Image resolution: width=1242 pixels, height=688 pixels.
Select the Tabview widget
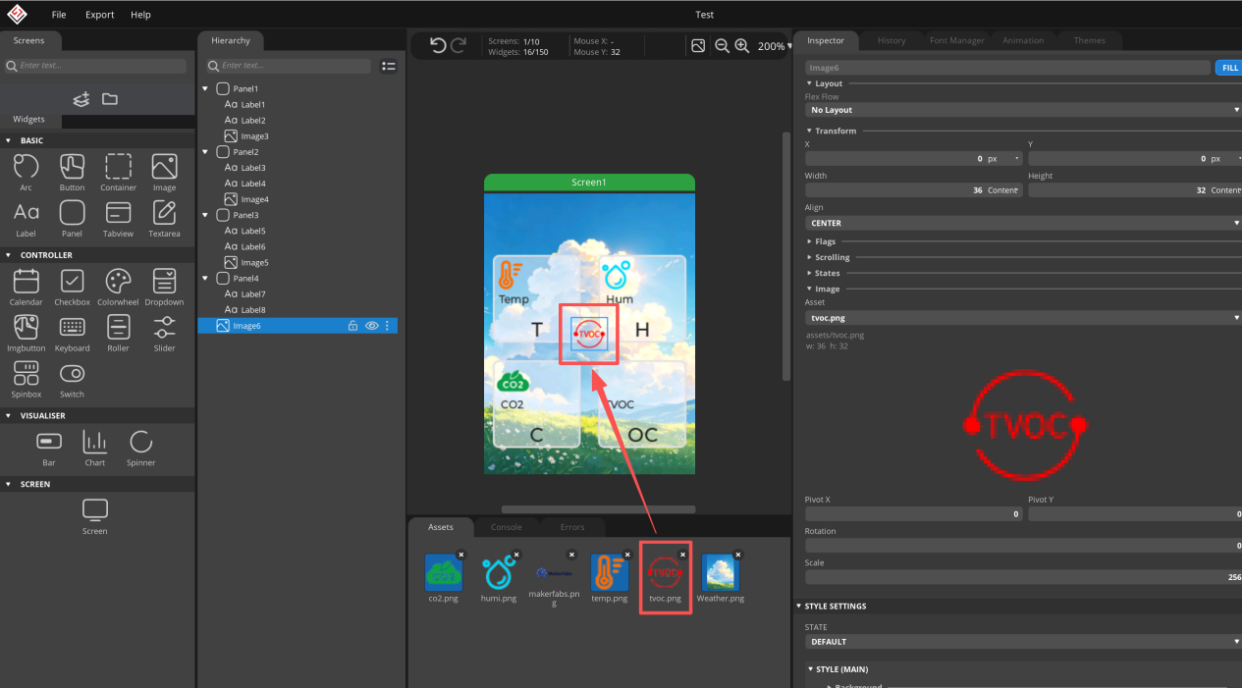(118, 218)
